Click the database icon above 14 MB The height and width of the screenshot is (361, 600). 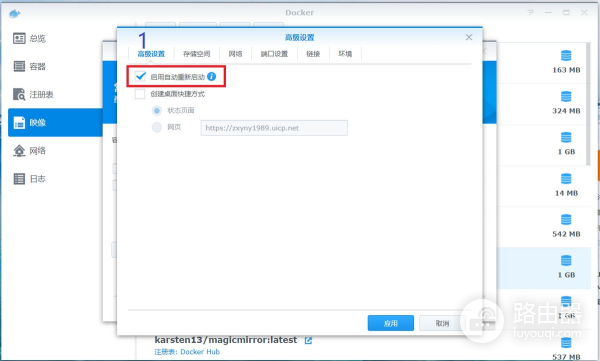pyautogui.click(x=566, y=179)
